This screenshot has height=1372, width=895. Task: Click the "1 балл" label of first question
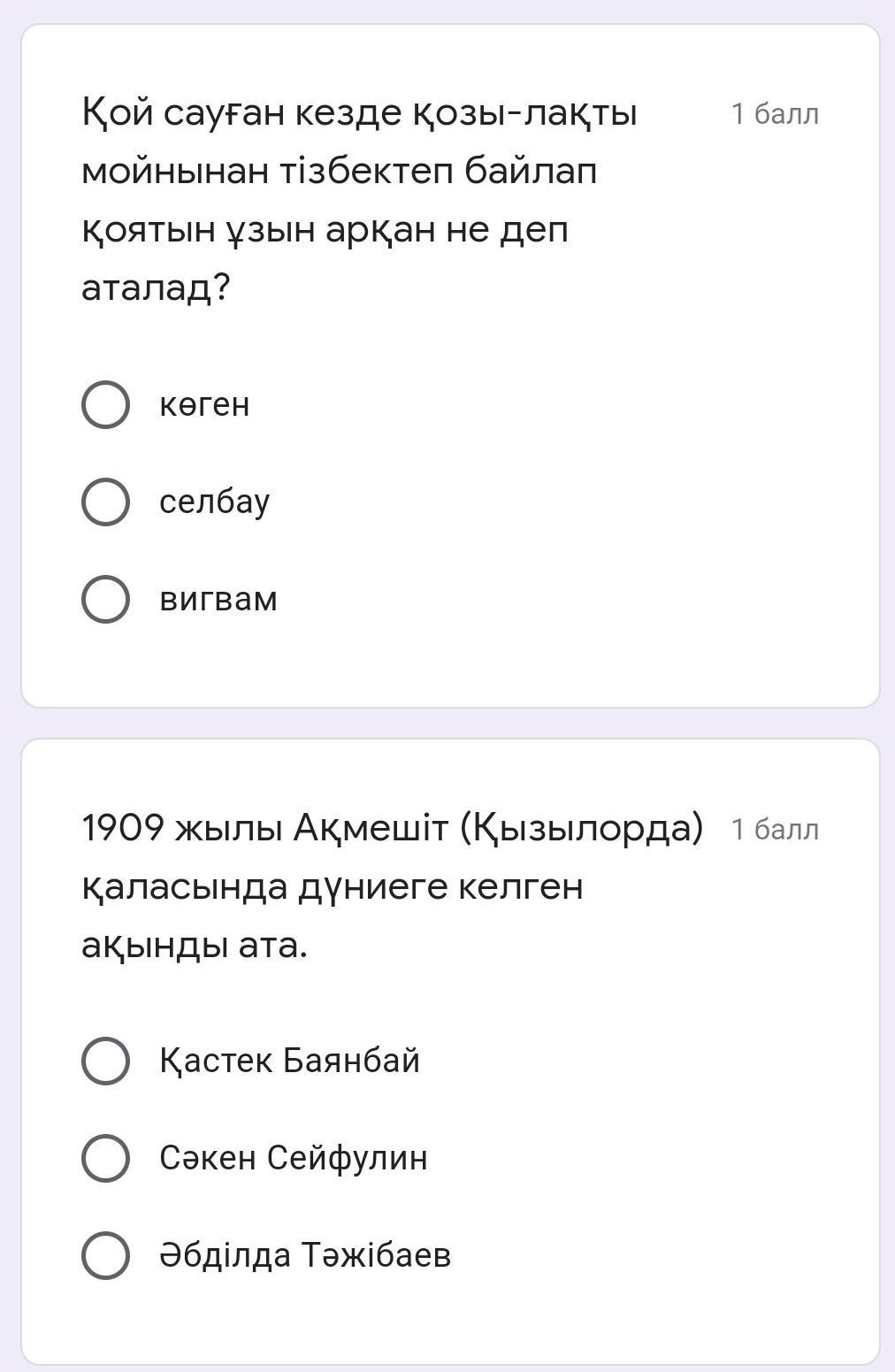click(x=775, y=114)
